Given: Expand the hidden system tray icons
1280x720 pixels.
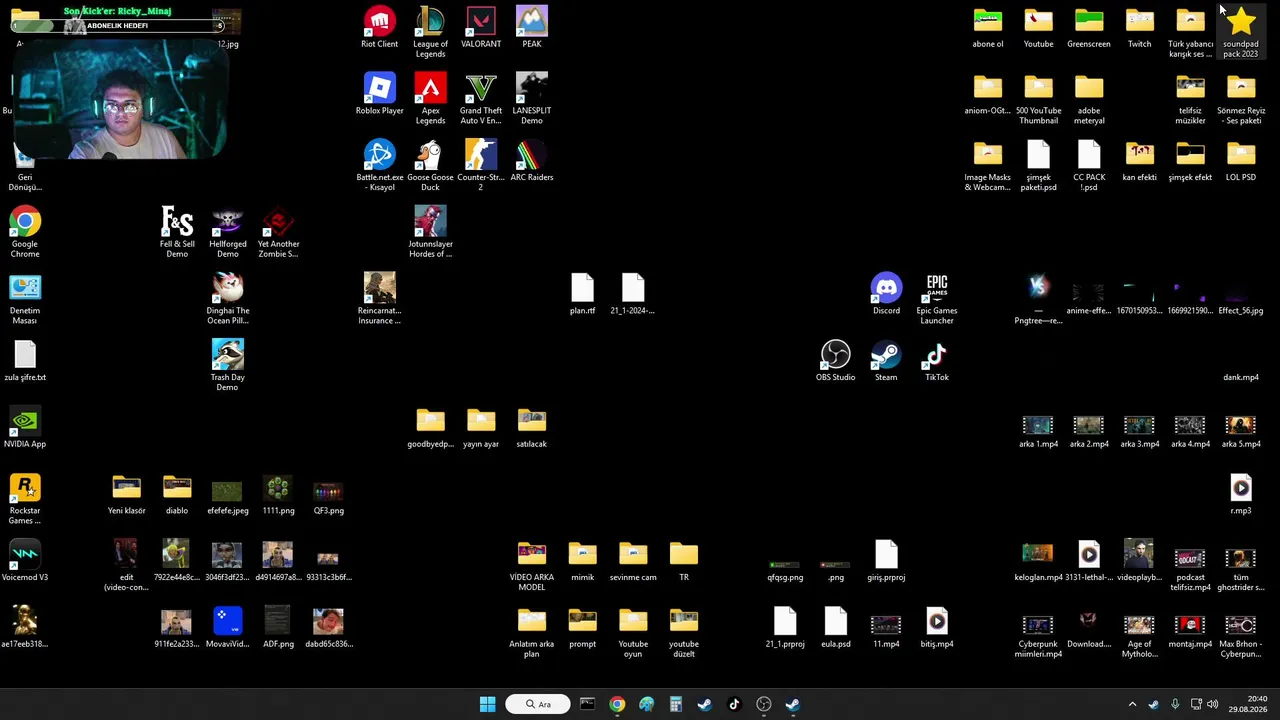Looking at the screenshot, I should point(1132,704).
